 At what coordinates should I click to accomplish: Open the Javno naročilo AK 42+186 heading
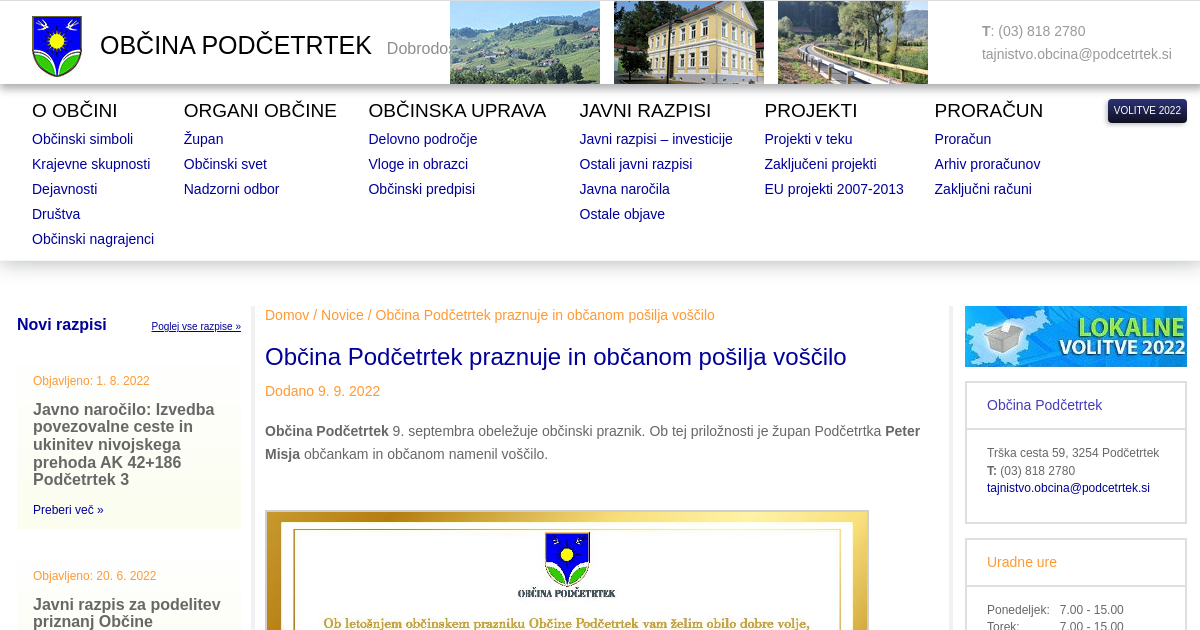tap(123, 444)
